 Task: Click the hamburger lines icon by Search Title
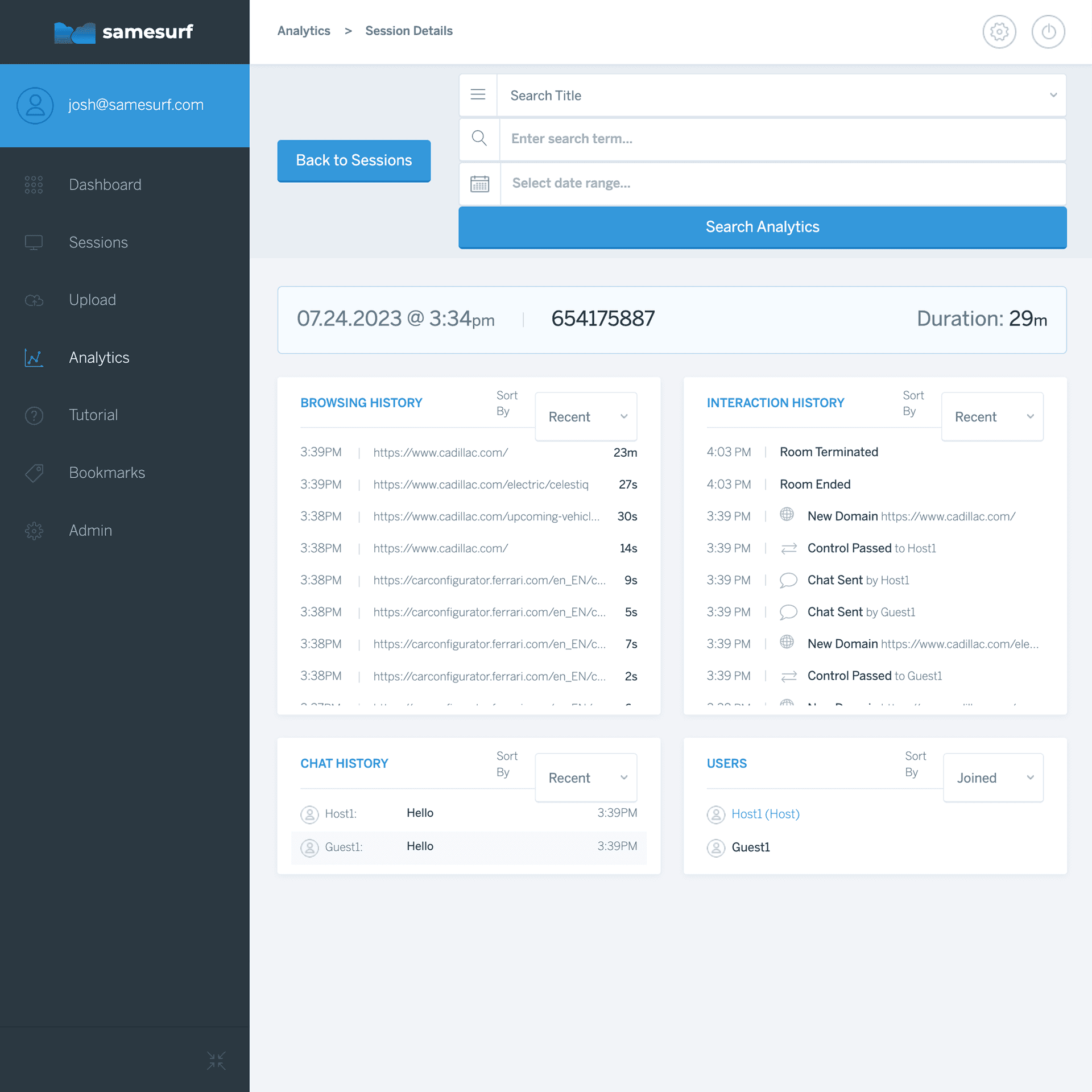click(478, 95)
